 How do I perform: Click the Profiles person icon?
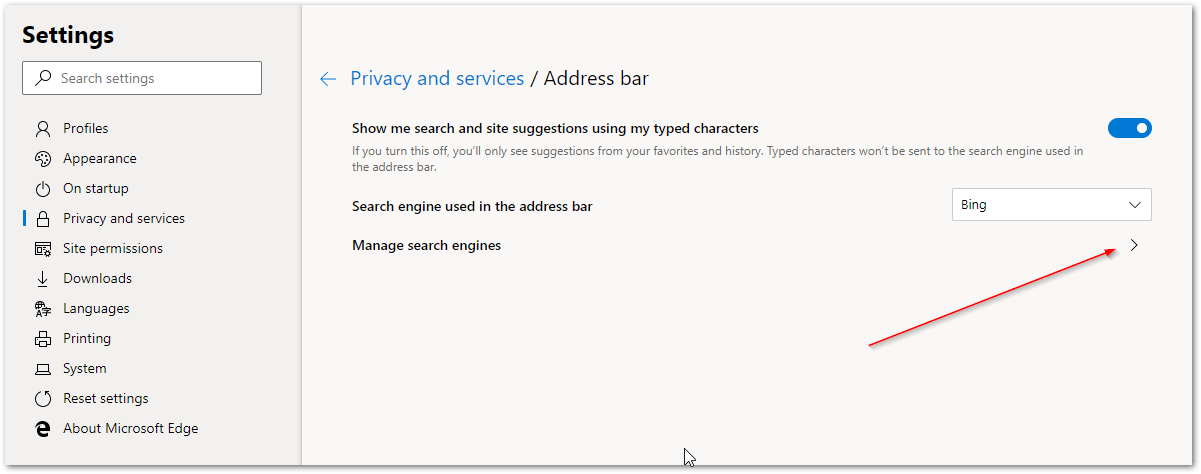(x=42, y=129)
